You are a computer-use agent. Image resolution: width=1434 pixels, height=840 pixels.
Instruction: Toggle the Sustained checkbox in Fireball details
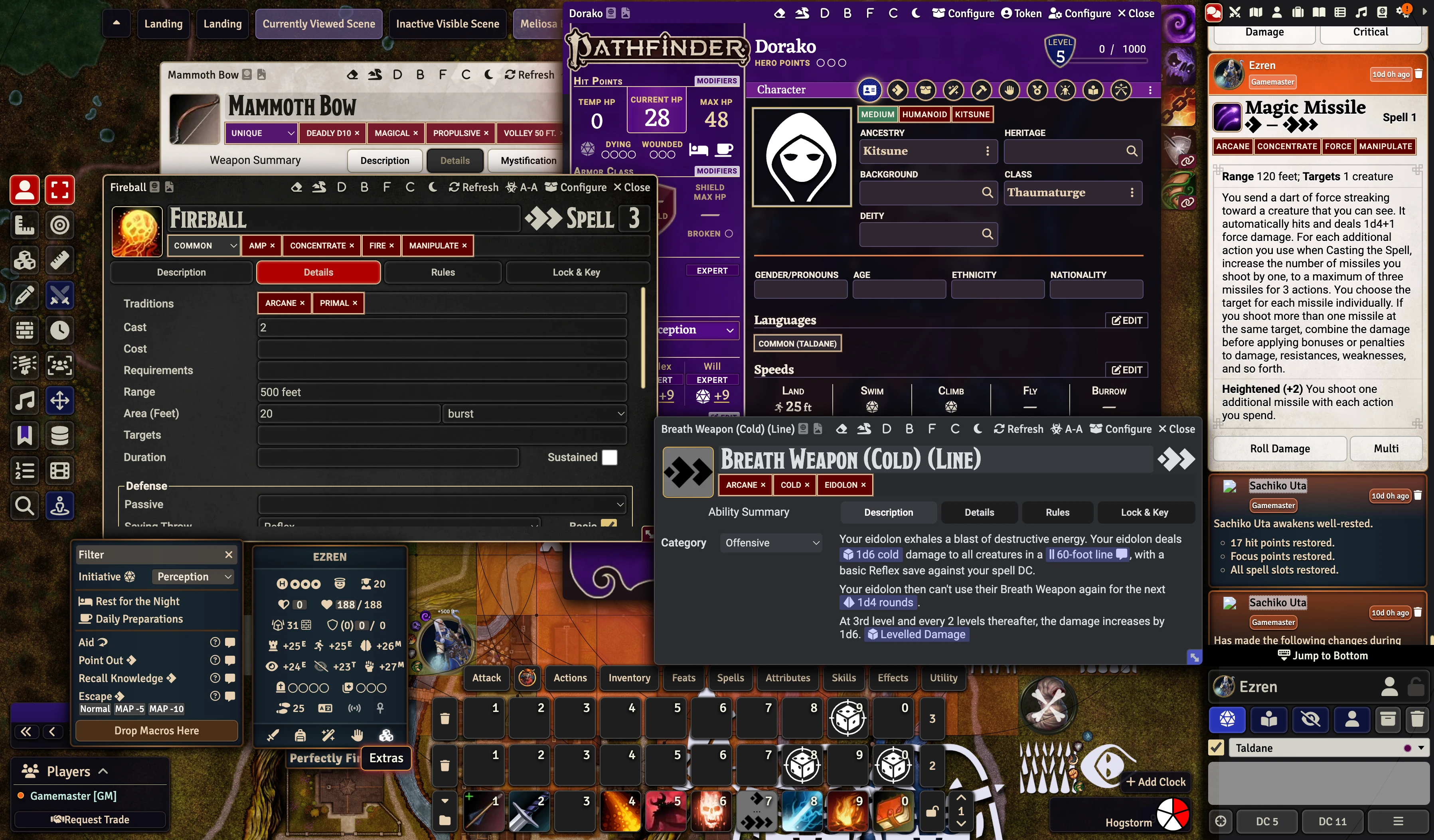609,457
